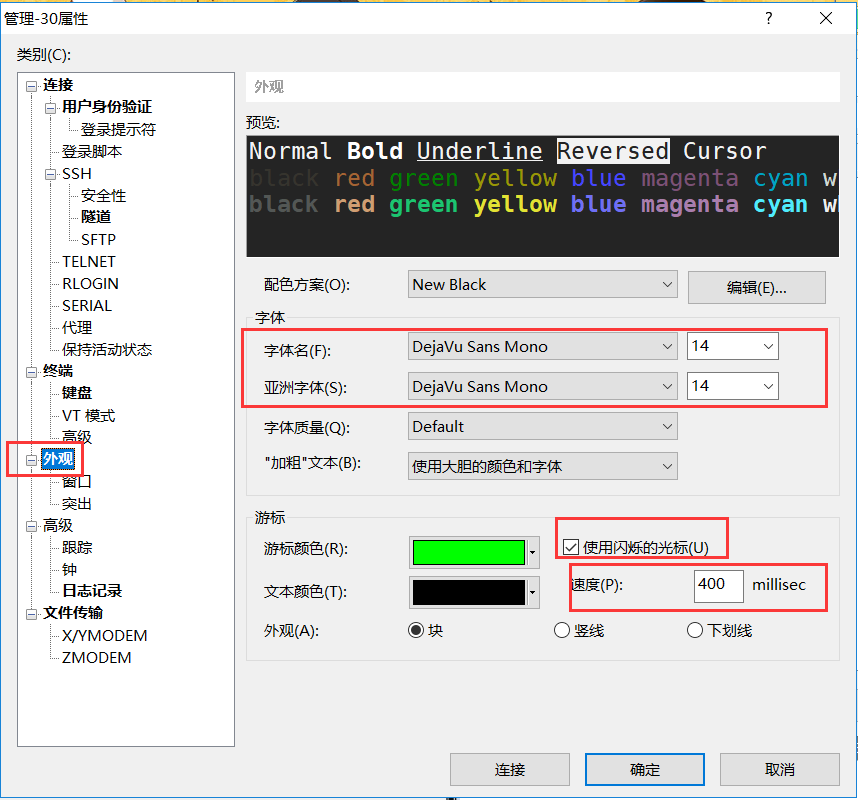Viewport: 858px width, 800px height.
Task: Click the 连接 button at bottom
Action: coord(509,769)
